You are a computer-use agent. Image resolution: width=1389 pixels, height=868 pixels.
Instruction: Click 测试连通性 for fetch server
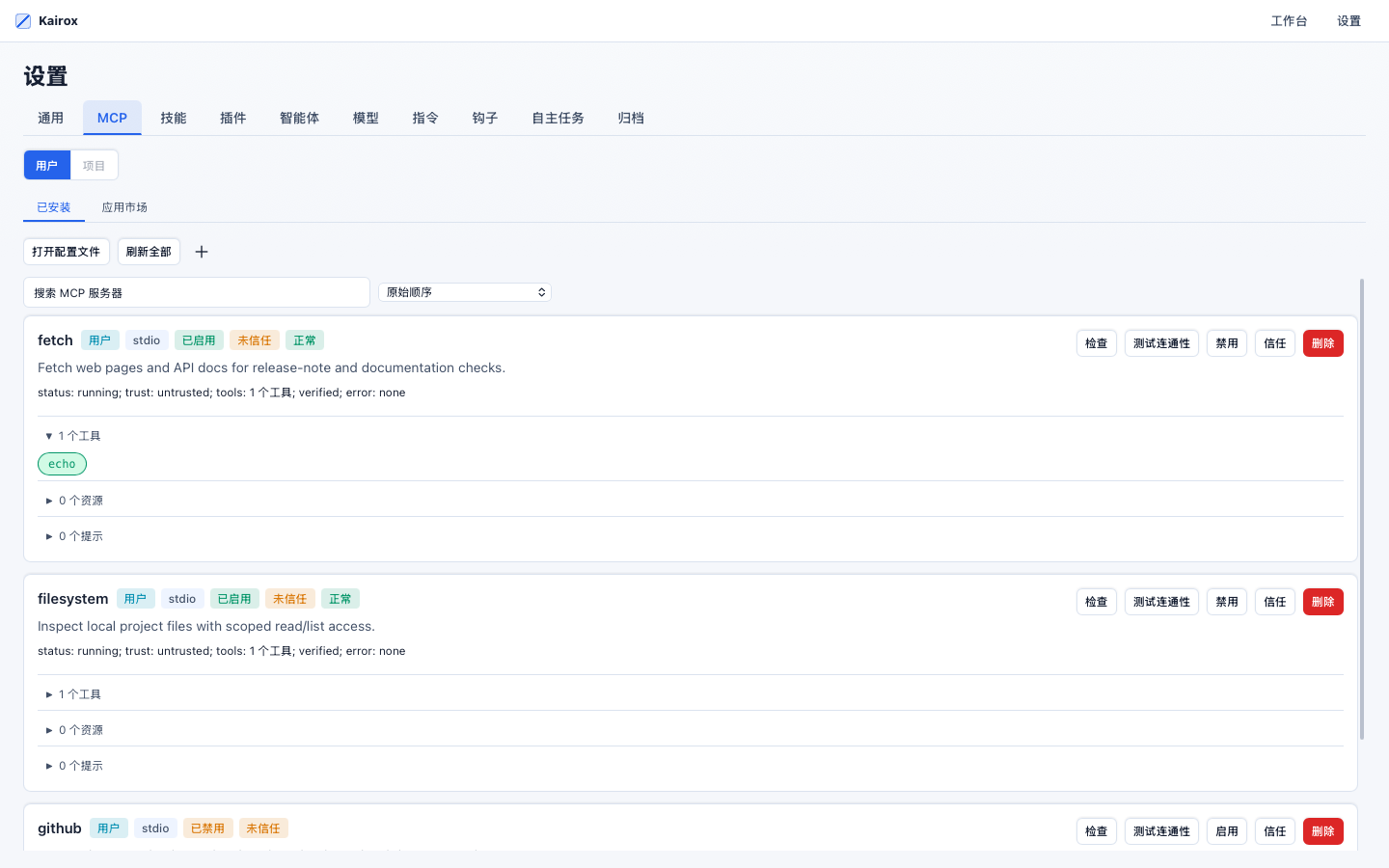1161,343
